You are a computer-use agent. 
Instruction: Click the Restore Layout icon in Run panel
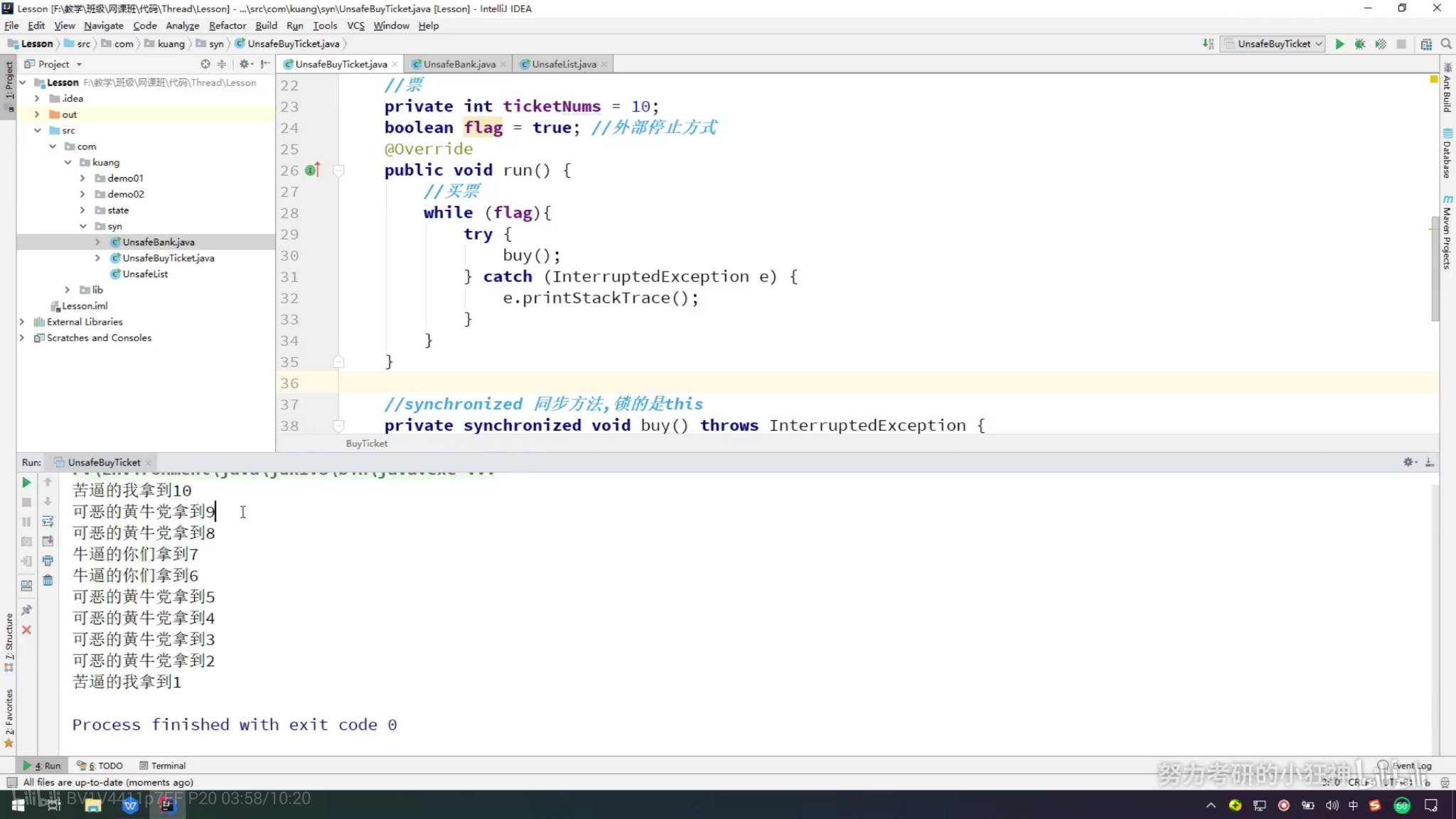(x=26, y=586)
